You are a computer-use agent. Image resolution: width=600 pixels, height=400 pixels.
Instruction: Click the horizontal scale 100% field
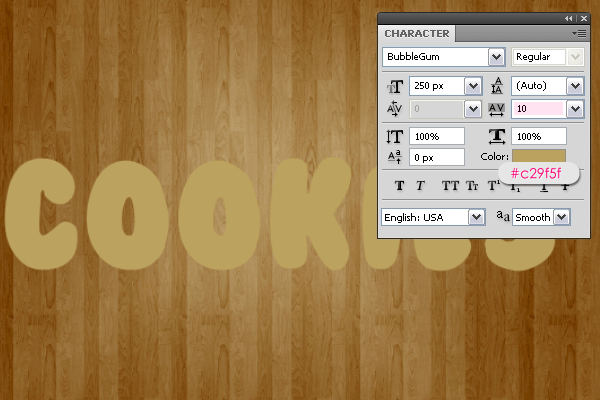(539, 136)
